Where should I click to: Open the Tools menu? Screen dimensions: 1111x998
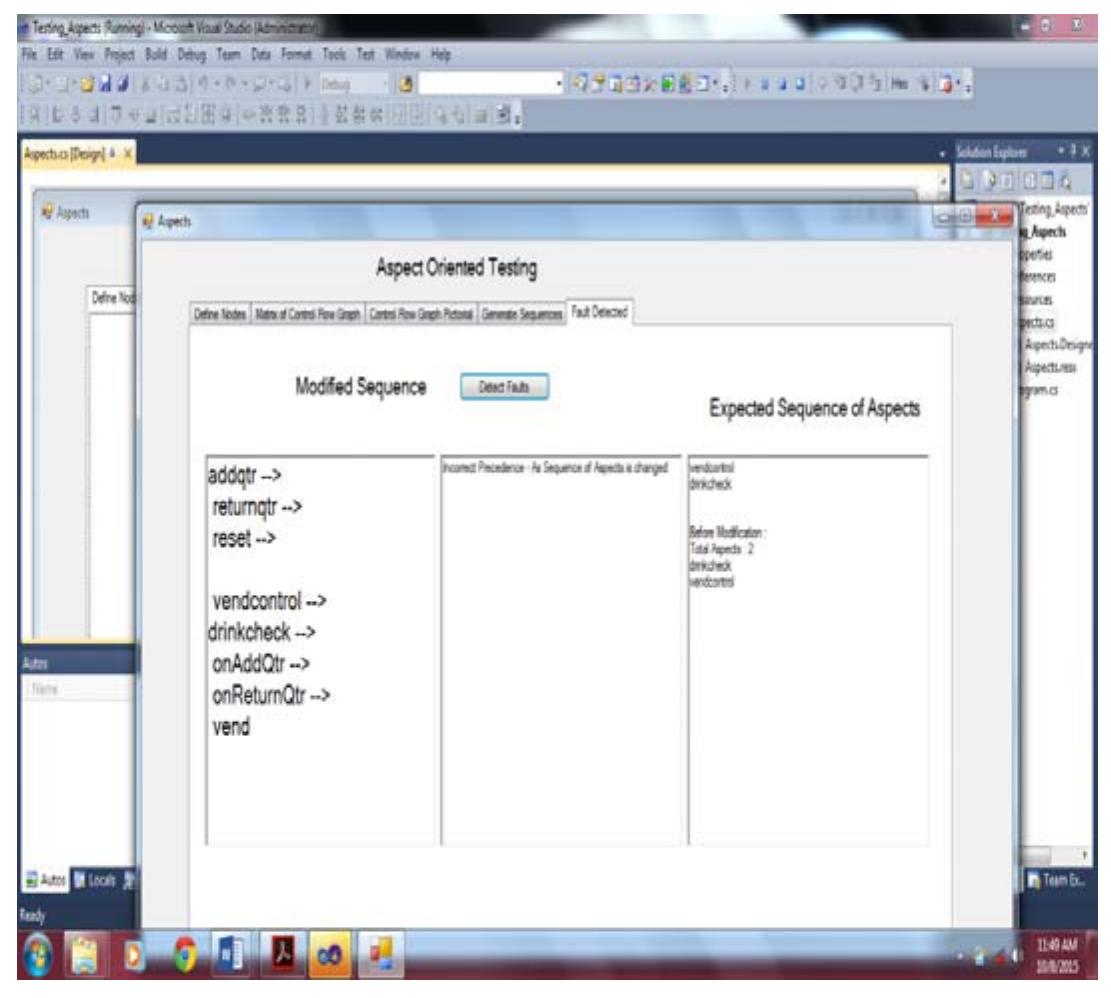[x=334, y=55]
